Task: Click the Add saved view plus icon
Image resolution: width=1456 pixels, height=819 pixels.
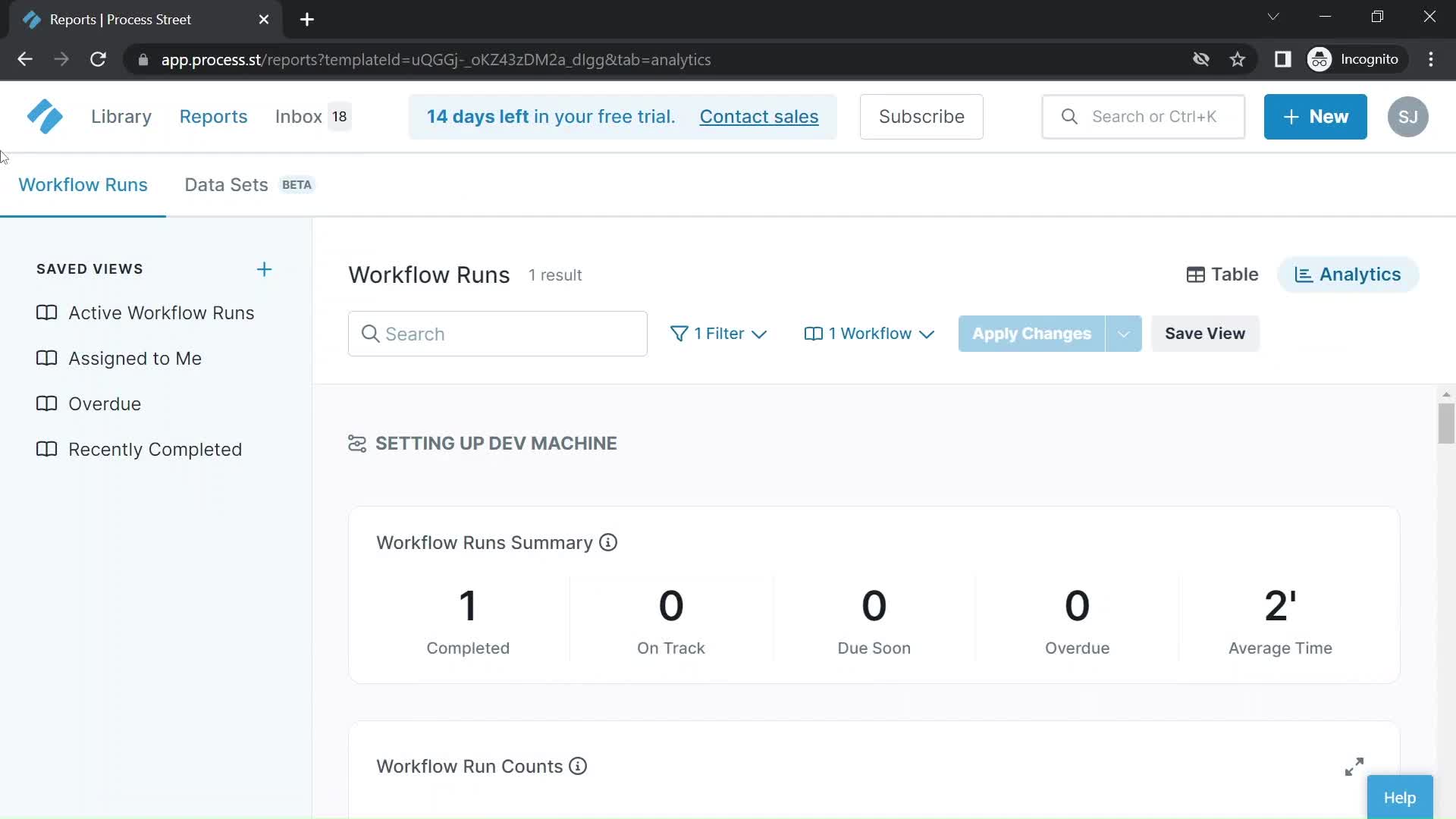Action: coord(264,268)
